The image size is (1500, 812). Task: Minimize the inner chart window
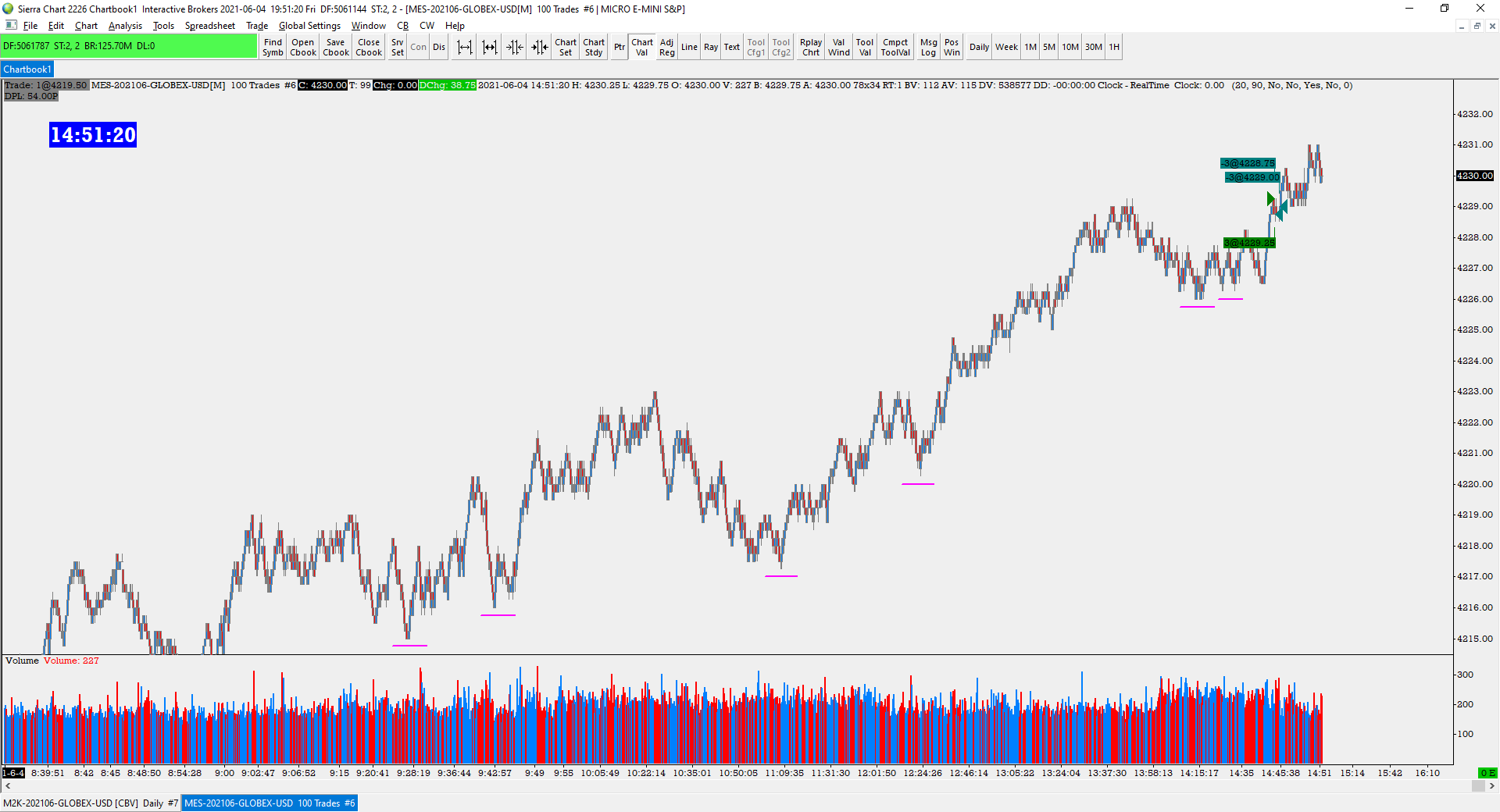1461,26
